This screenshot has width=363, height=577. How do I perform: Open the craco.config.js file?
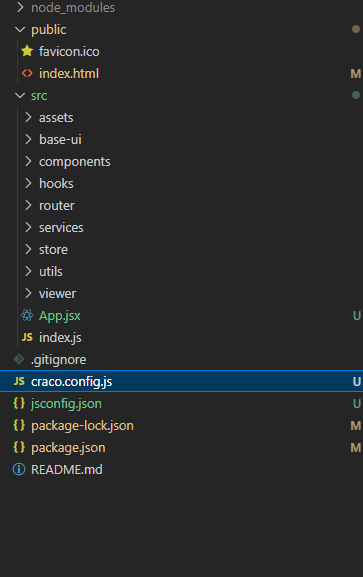72,382
